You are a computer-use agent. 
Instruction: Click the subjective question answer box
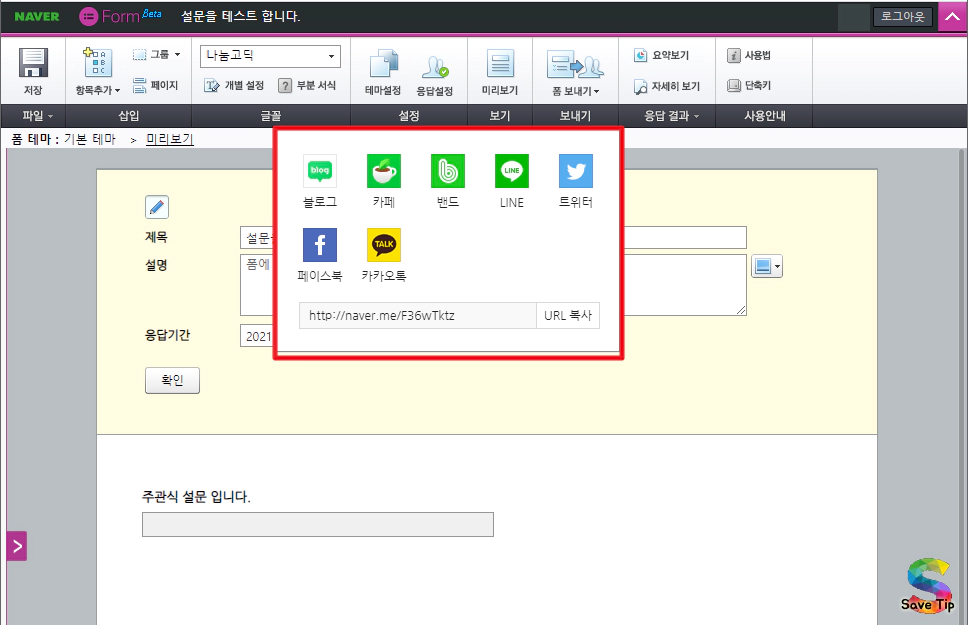point(318,524)
